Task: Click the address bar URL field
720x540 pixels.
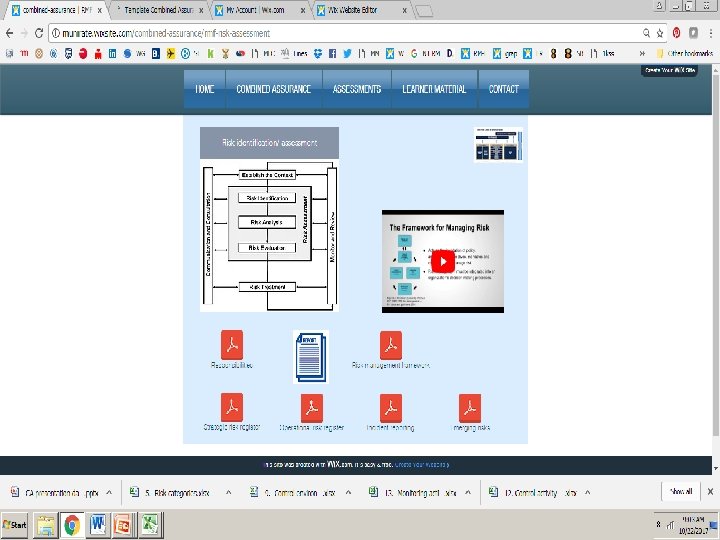Action: point(344,33)
